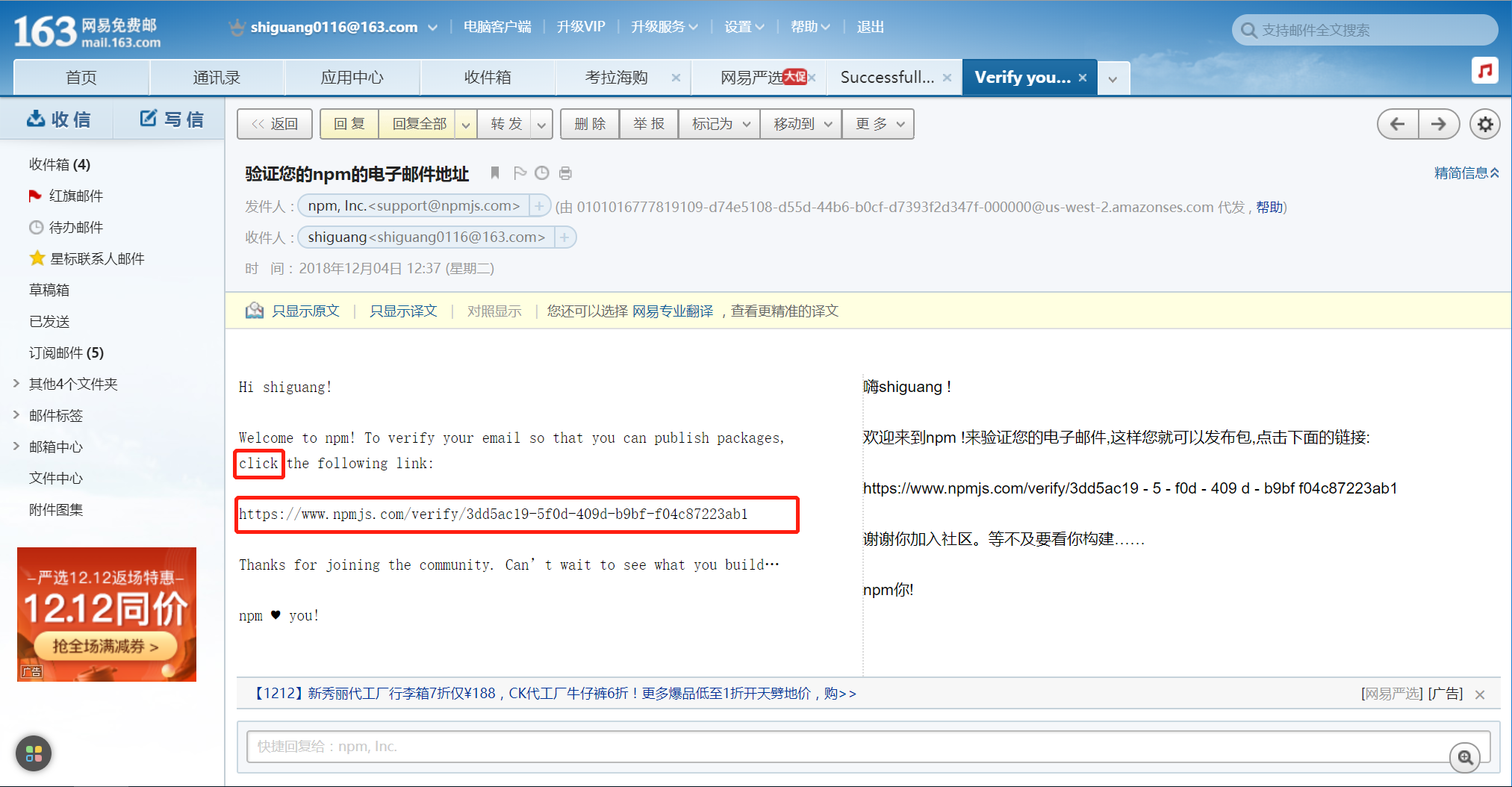
Task: Open the tab list overflow arrow
Action: click(1113, 79)
